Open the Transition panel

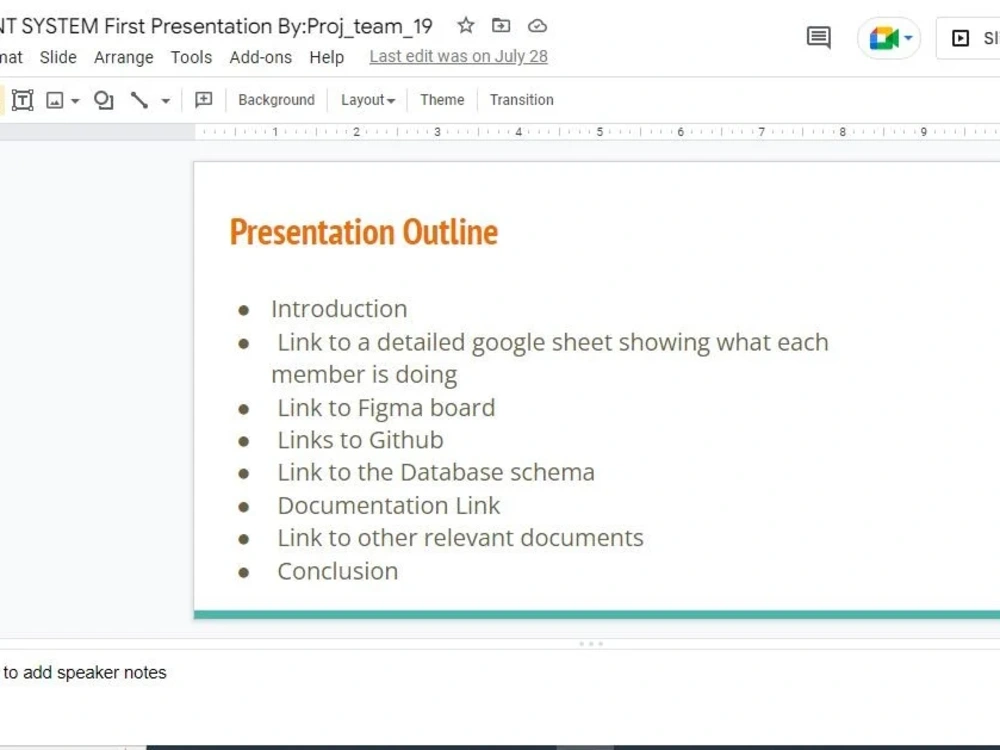coord(522,100)
